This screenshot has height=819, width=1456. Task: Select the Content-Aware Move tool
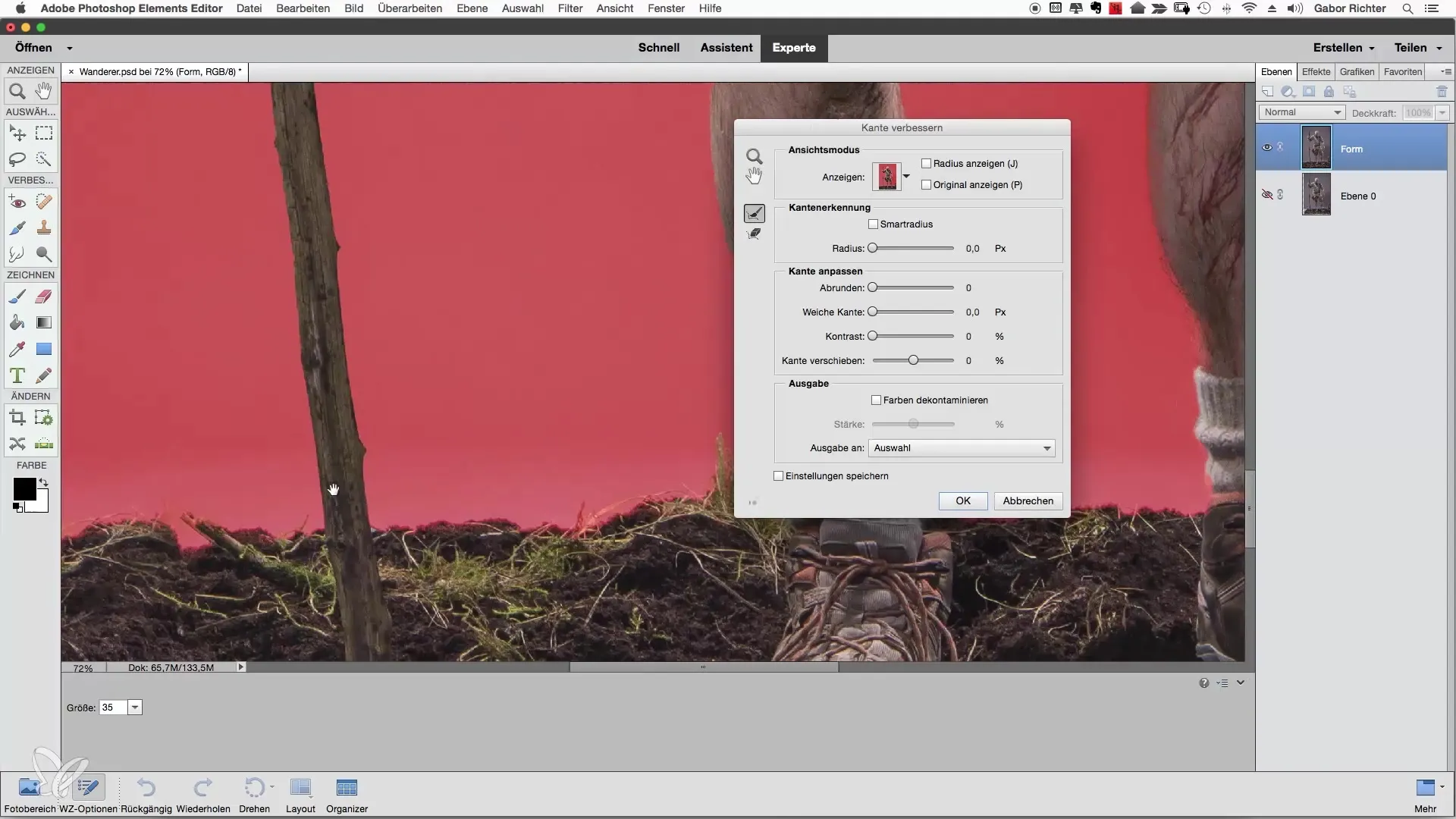(x=17, y=444)
